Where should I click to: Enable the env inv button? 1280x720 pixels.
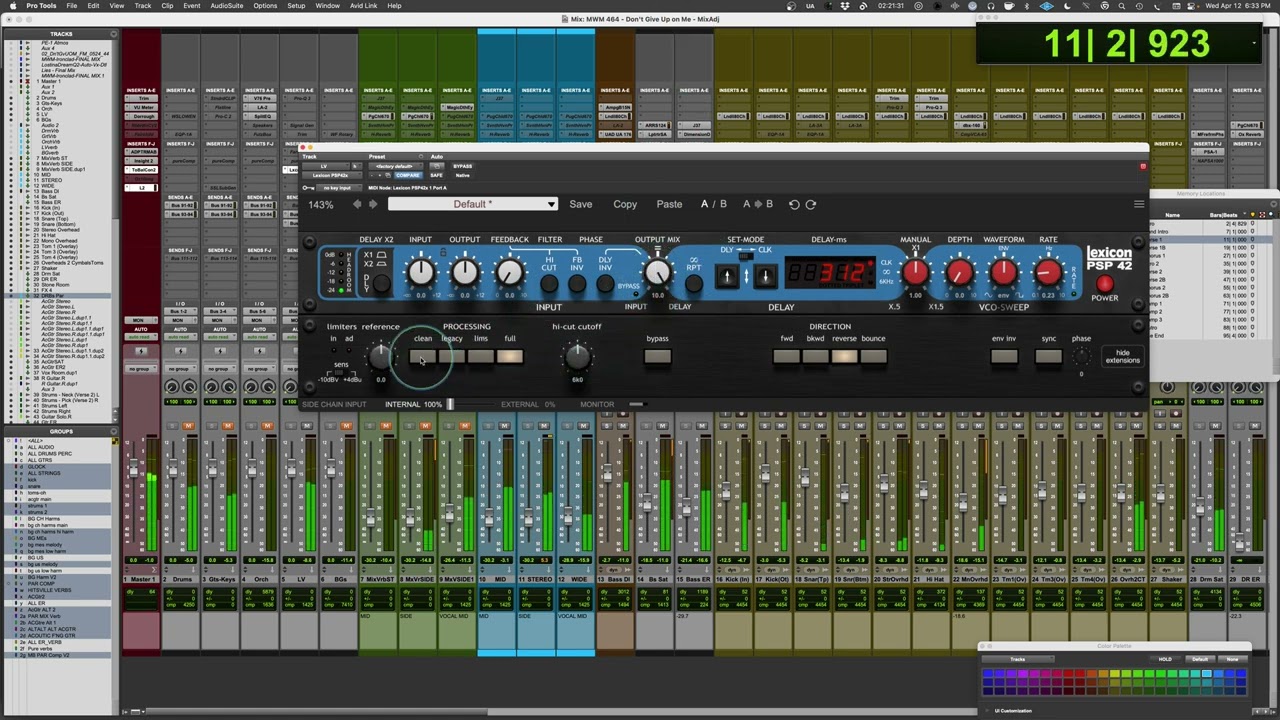[1004, 357]
